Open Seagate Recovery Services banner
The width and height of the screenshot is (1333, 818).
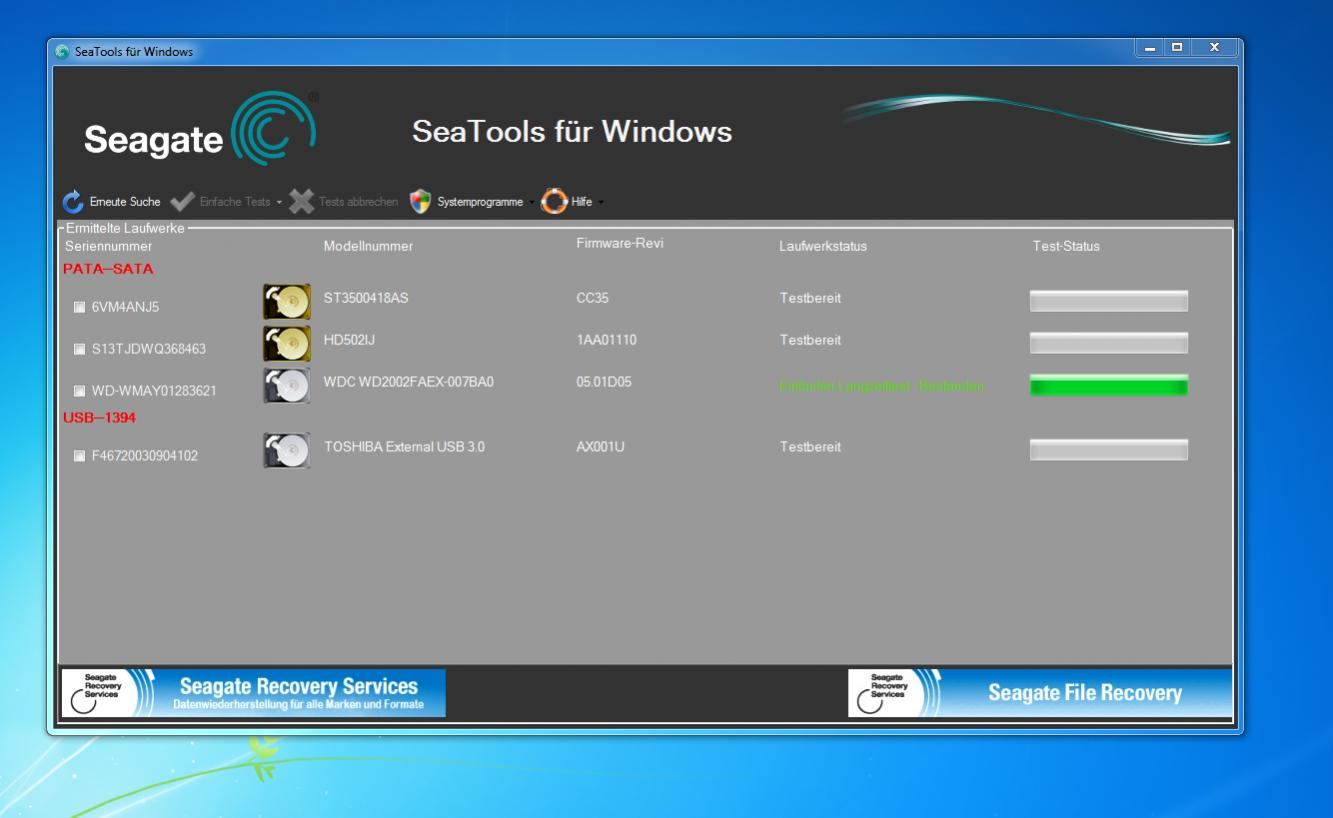253,693
